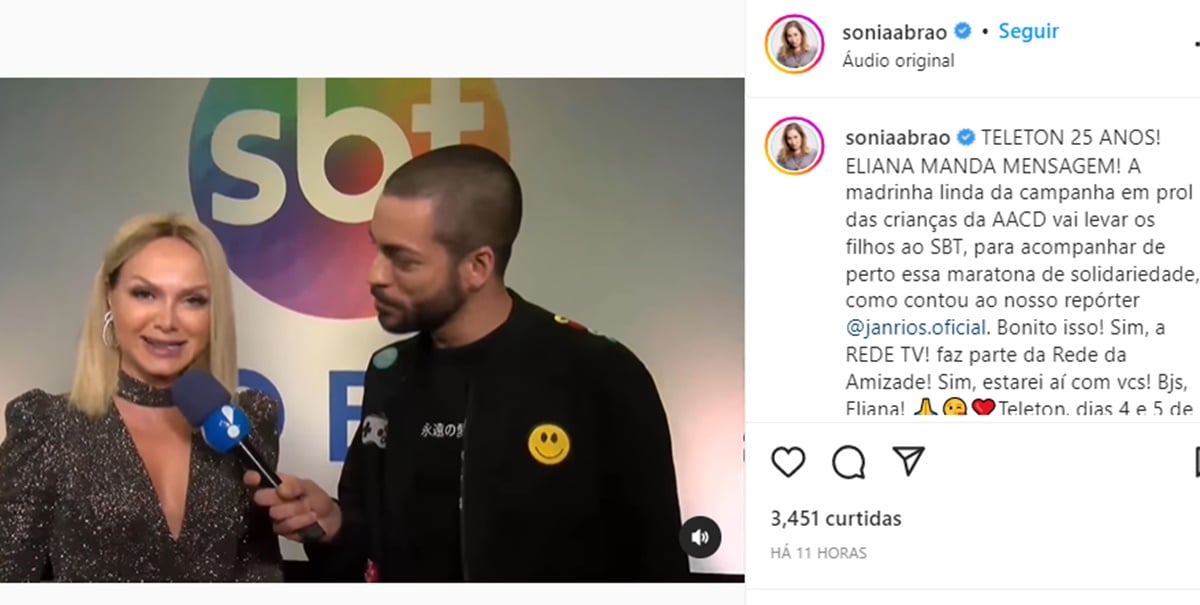
Task: Save the post with the bookmark icon
Action: click(1196, 461)
